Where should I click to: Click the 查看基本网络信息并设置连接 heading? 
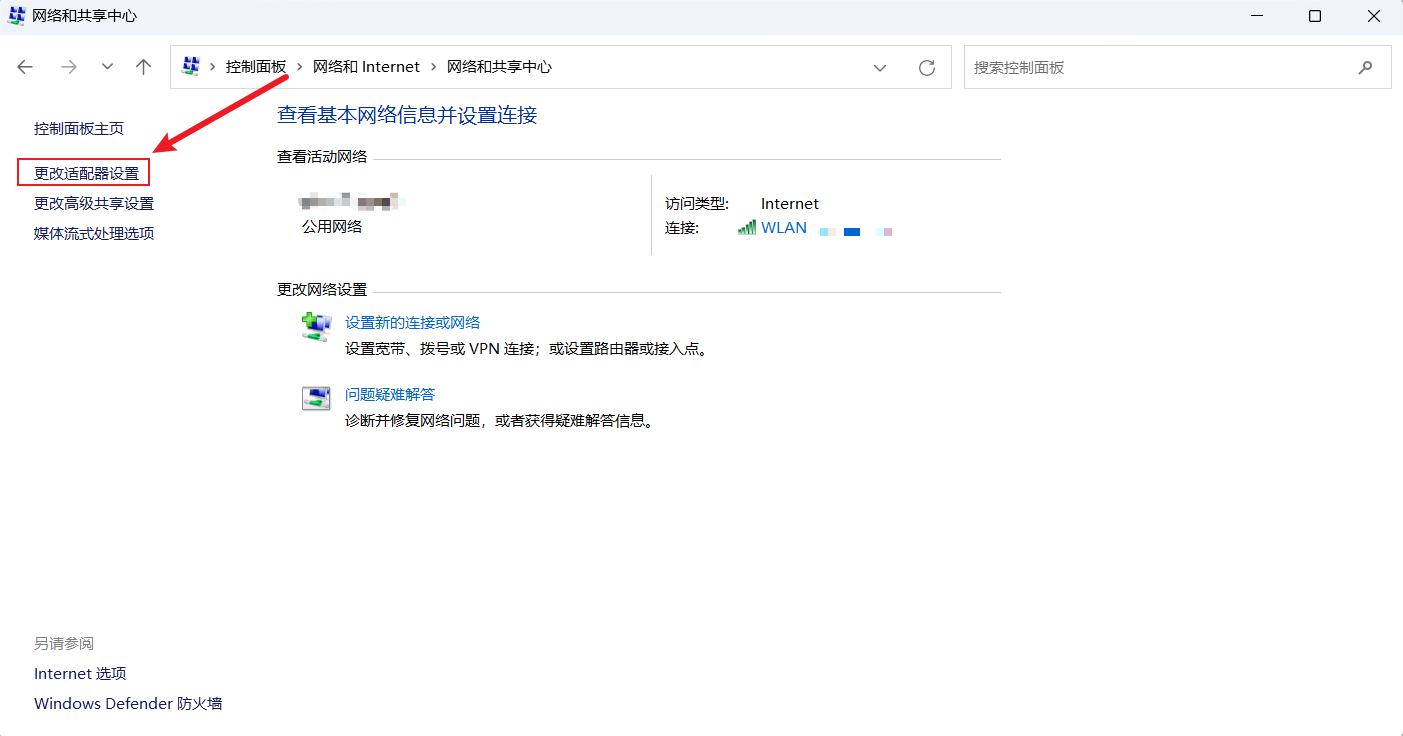pyautogui.click(x=407, y=115)
